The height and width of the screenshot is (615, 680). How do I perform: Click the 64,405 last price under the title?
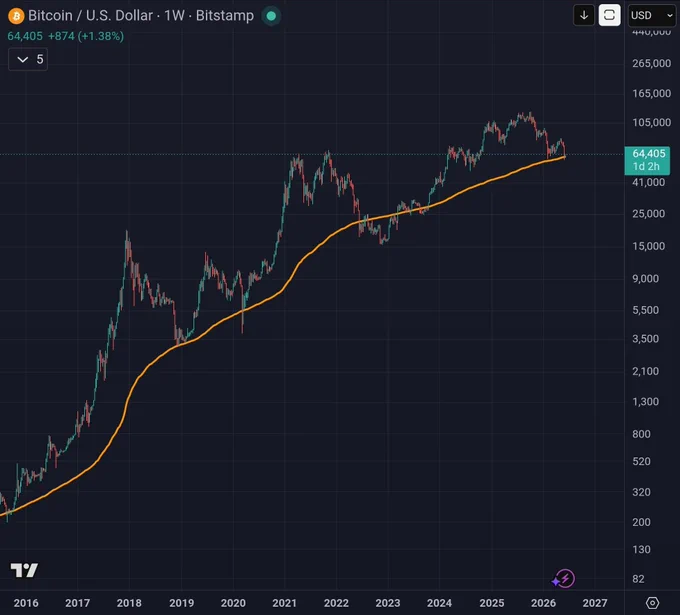pyautogui.click(x=25, y=36)
